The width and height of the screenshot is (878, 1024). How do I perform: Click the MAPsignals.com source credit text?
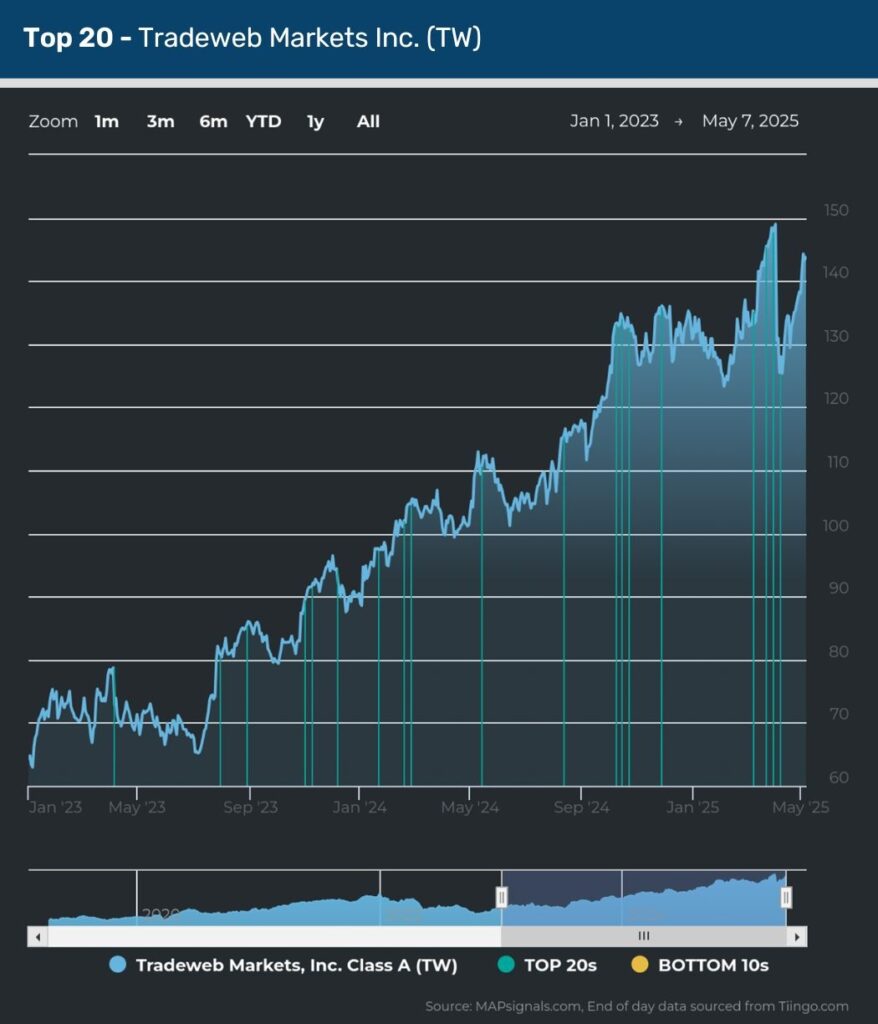point(637,1006)
